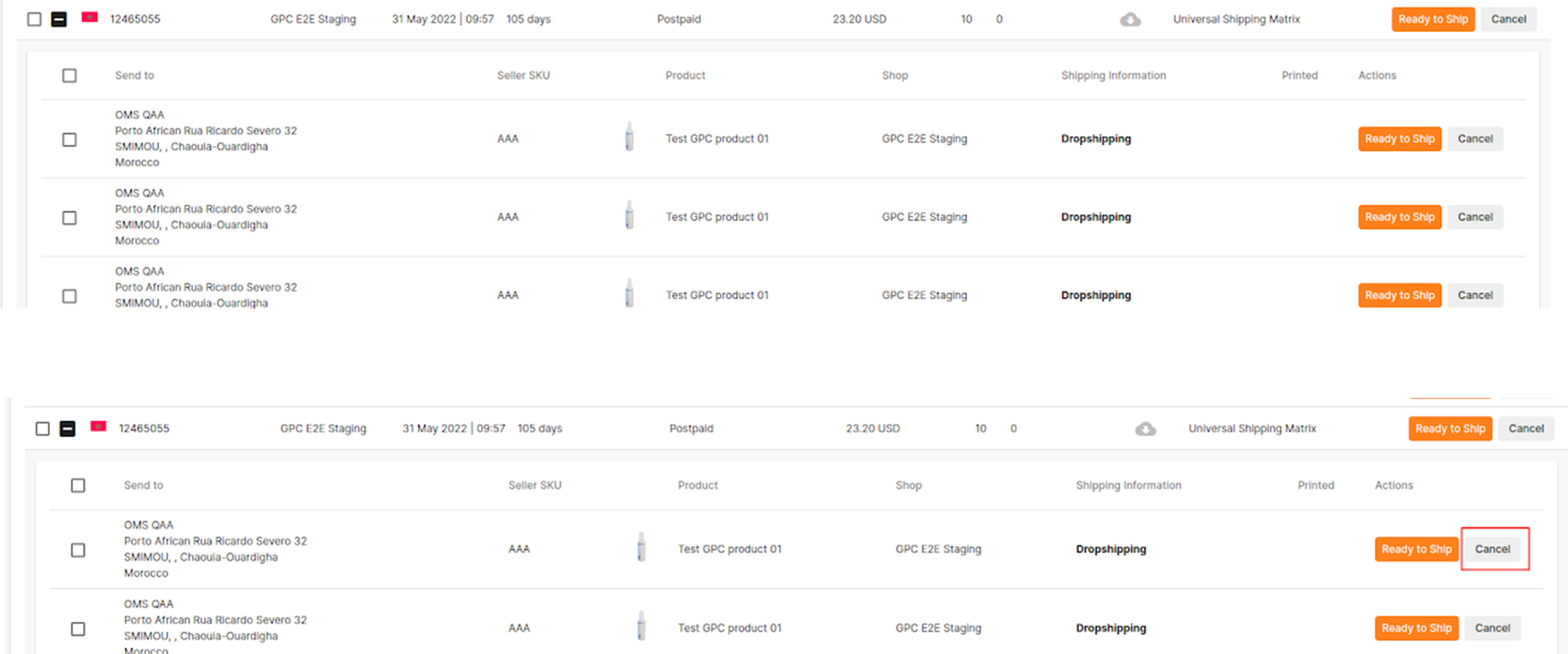1568x654 pixels.
Task: Collapse lower order 12465055 using black minus box
Action: 68,429
